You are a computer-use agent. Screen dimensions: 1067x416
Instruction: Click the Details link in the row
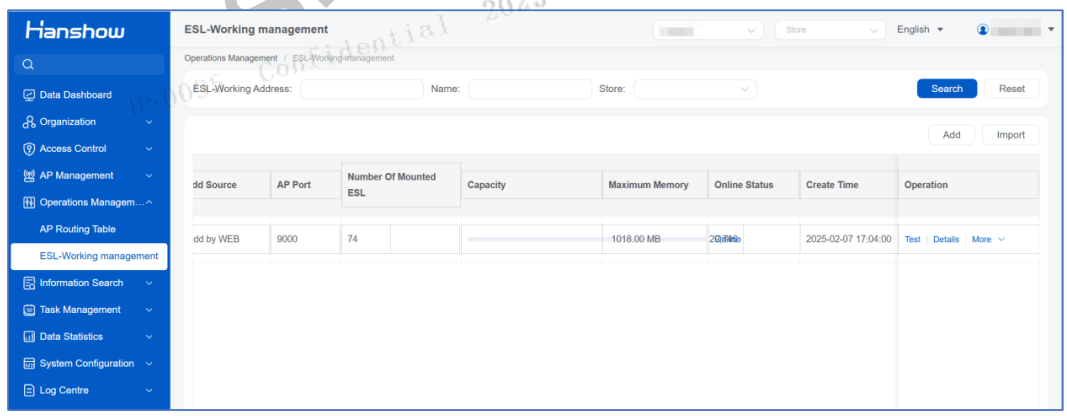click(946, 240)
